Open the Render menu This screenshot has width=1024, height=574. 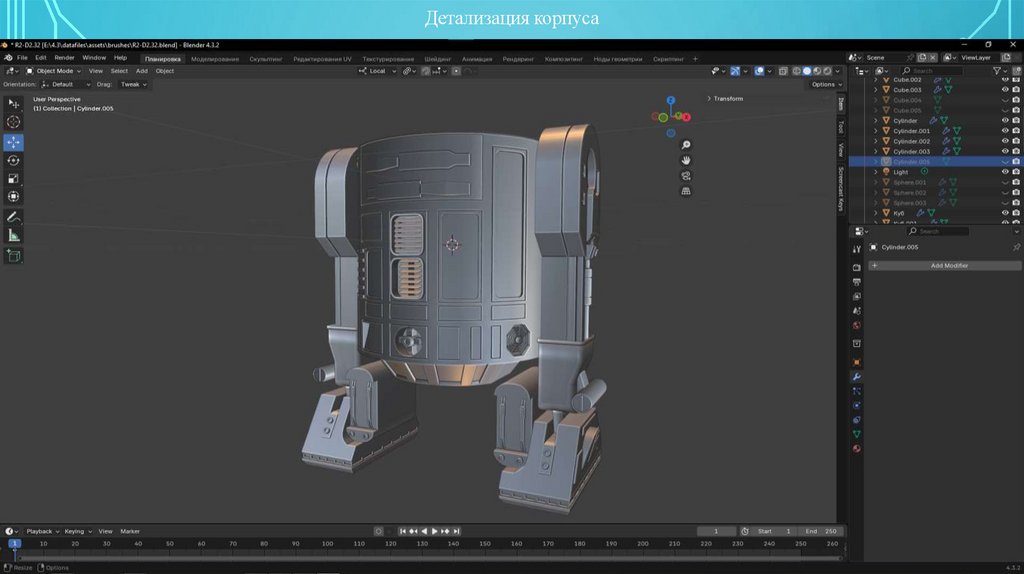64,58
